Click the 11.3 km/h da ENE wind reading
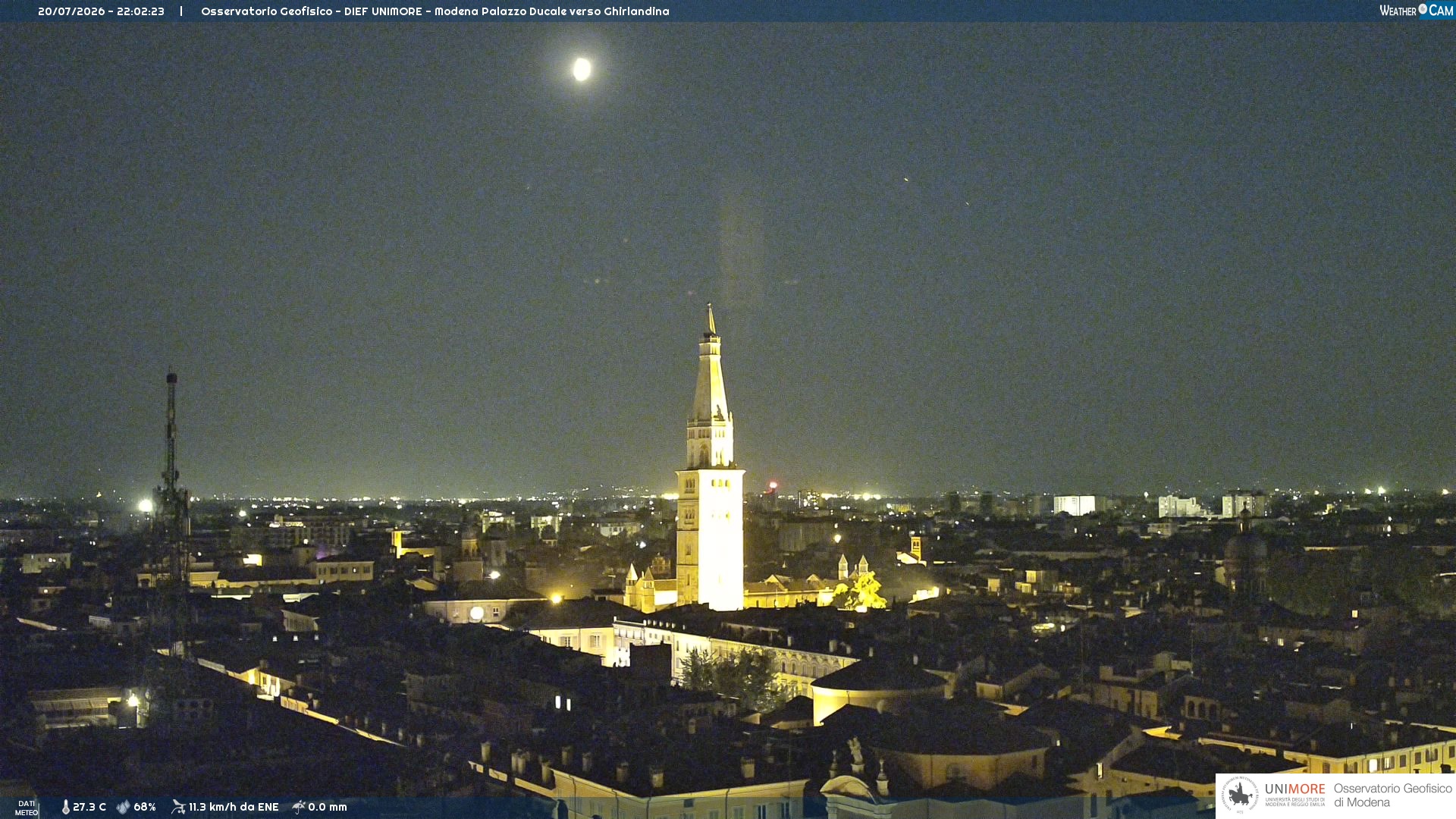Screen dimensions: 1456x819 (x=234, y=807)
